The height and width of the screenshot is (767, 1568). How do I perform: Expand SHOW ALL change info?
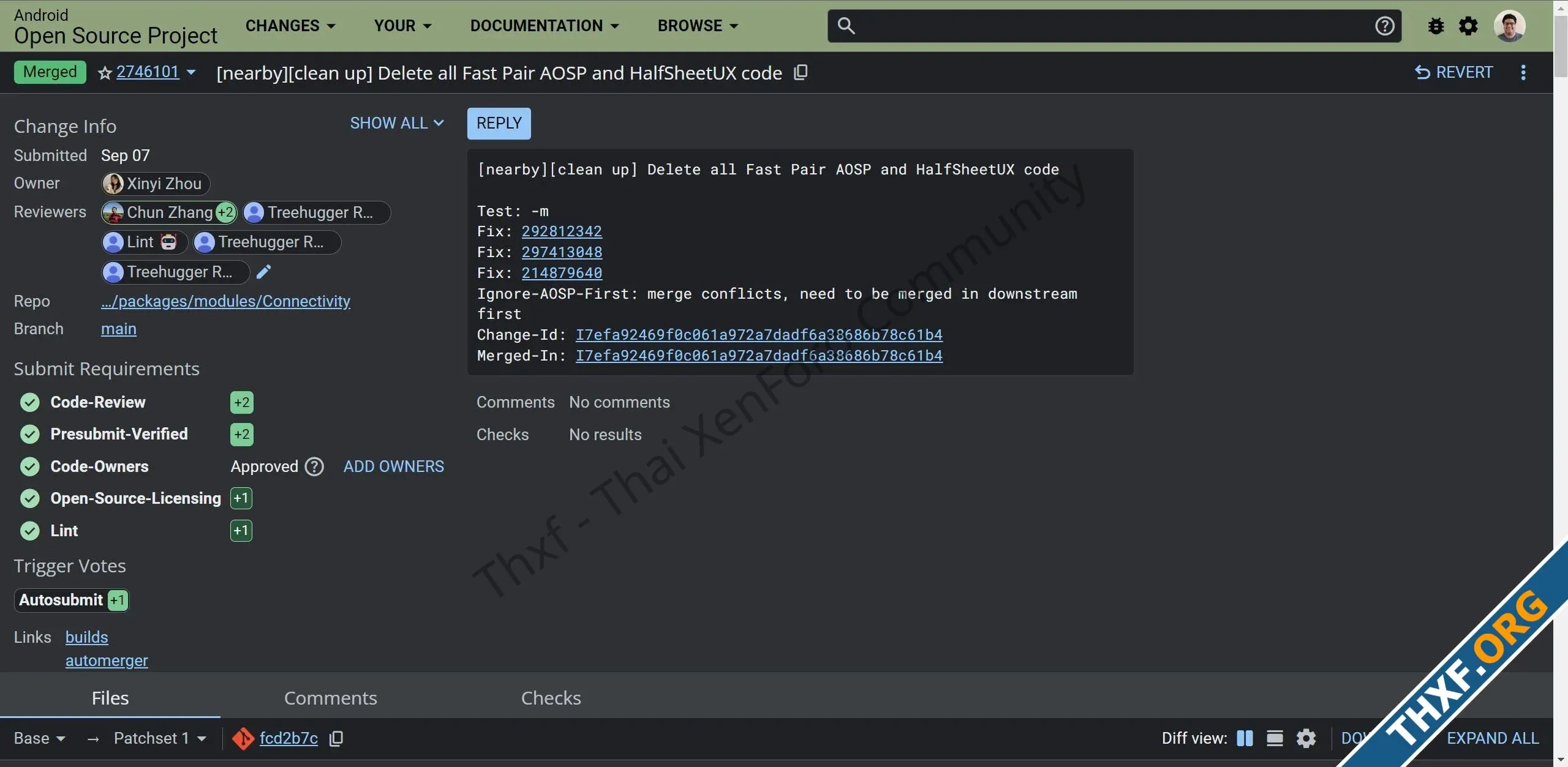397,123
